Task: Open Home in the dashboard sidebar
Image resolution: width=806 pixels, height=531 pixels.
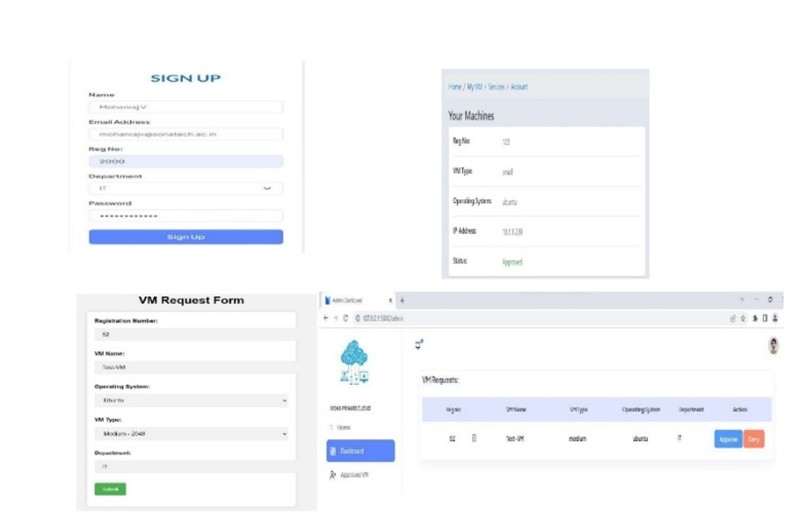Action: click(340, 428)
